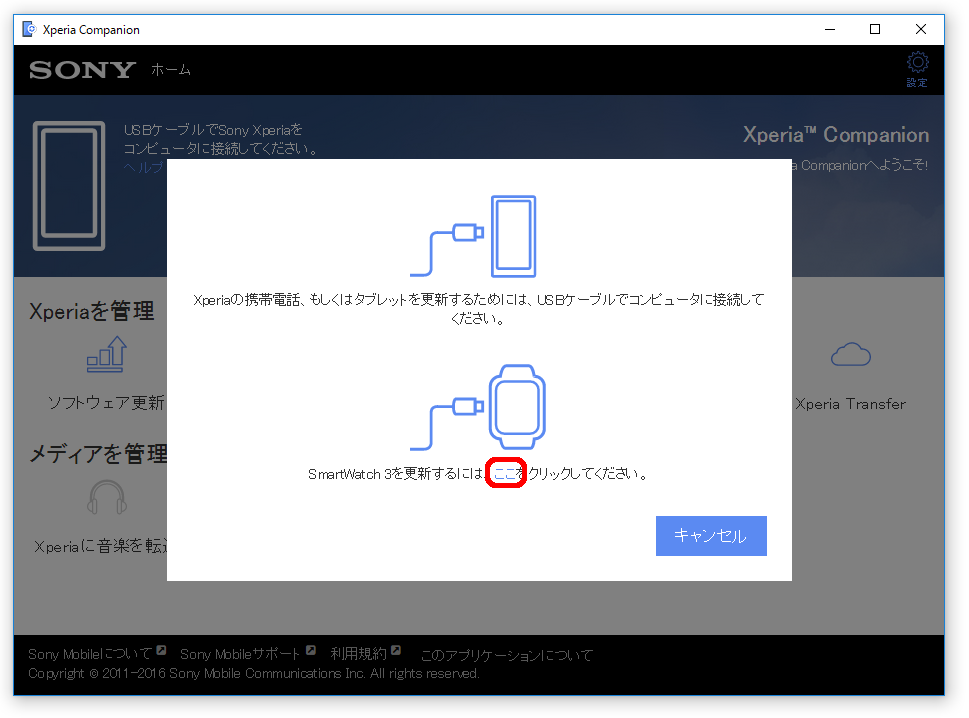The width and height of the screenshot is (969, 718).
Task: Open このアプリケーションについて footer link
Action: [x=507, y=654]
